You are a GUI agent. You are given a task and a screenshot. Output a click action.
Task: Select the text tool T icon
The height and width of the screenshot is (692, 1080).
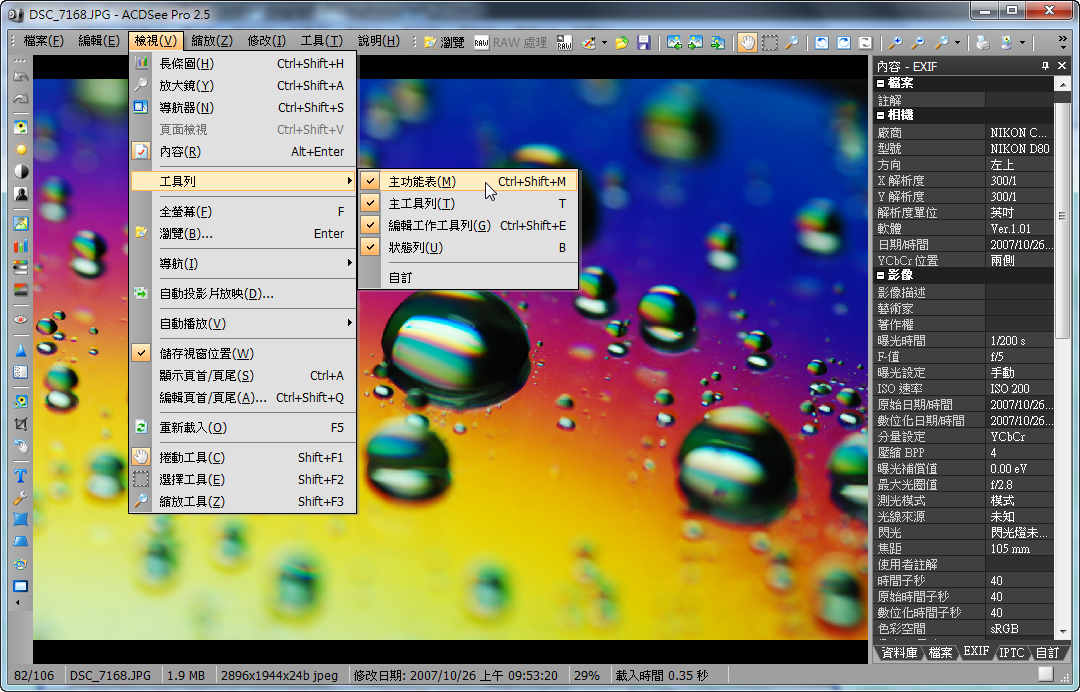20,476
